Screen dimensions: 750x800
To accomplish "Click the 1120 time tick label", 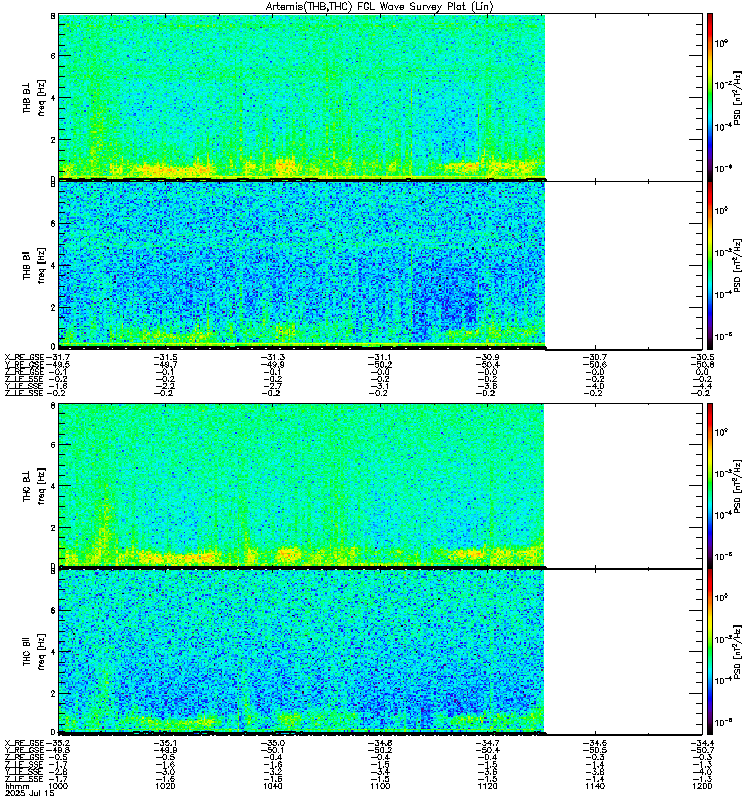I will click(x=487, y=786).
